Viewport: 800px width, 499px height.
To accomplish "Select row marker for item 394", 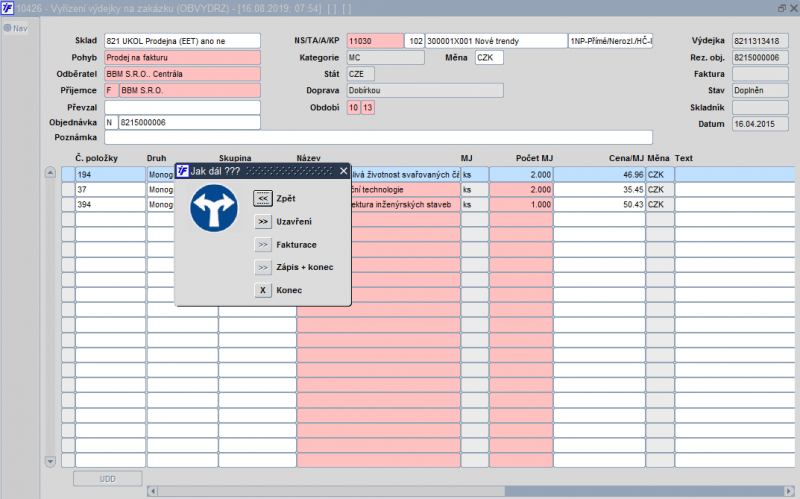I will coord(68,204).
